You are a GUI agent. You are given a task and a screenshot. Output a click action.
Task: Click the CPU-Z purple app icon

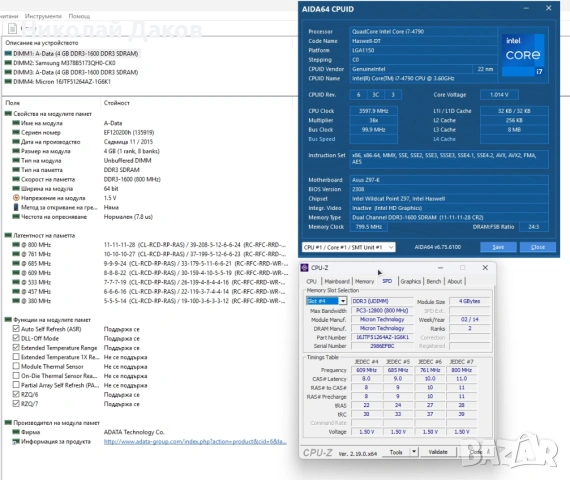(x=304, y=268)
